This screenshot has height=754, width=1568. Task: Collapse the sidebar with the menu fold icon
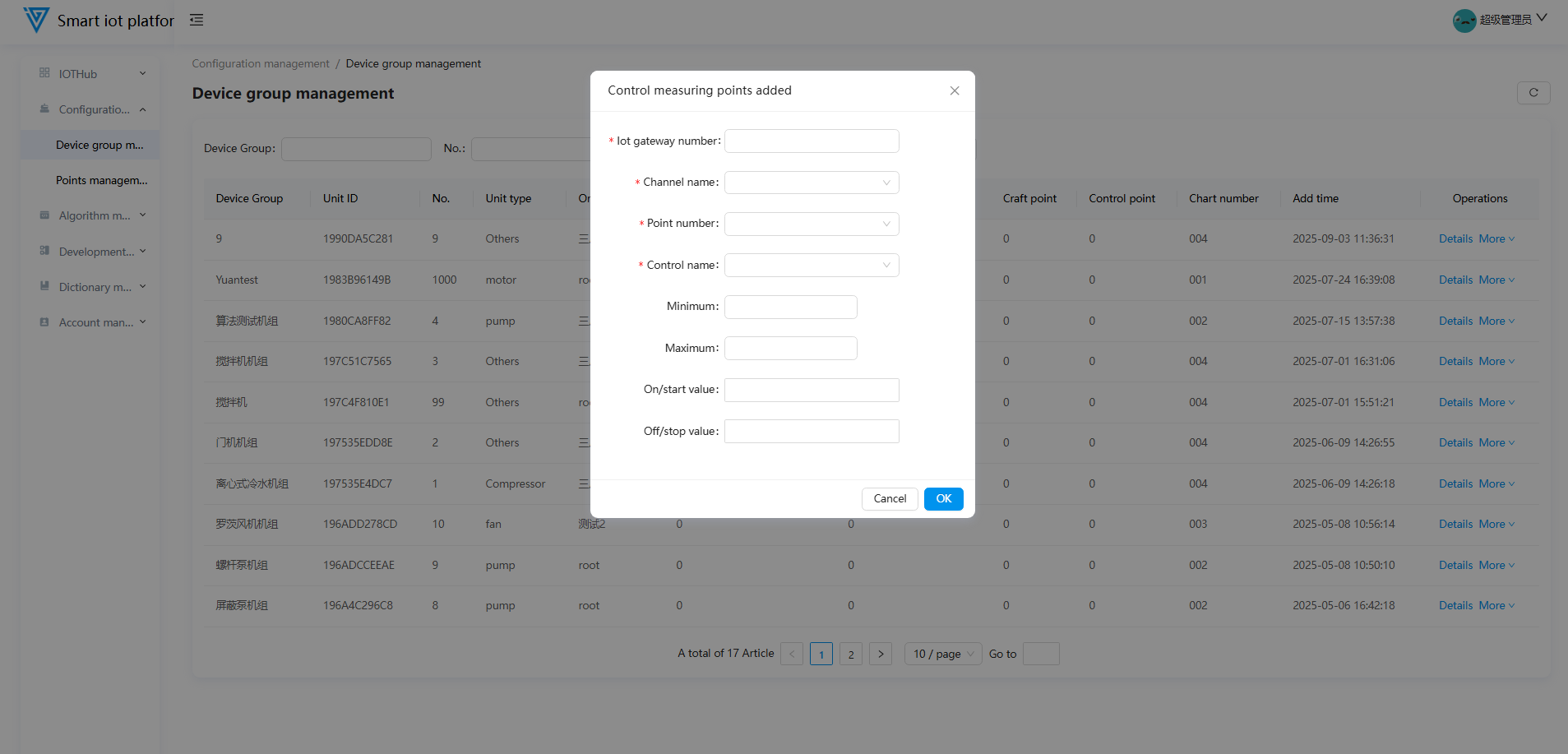coord(197,20)
